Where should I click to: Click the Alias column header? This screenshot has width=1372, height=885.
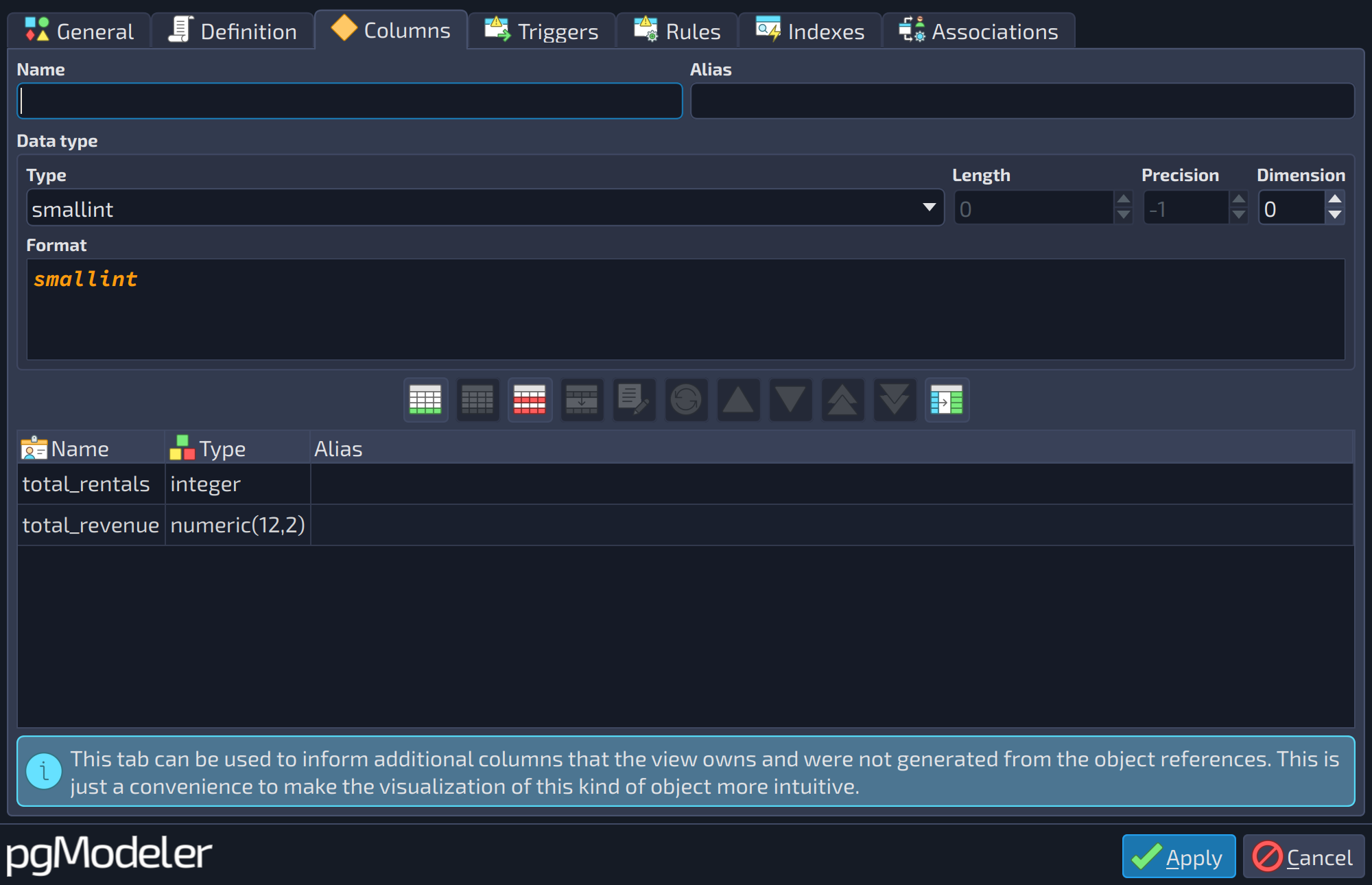click(831, 449)
